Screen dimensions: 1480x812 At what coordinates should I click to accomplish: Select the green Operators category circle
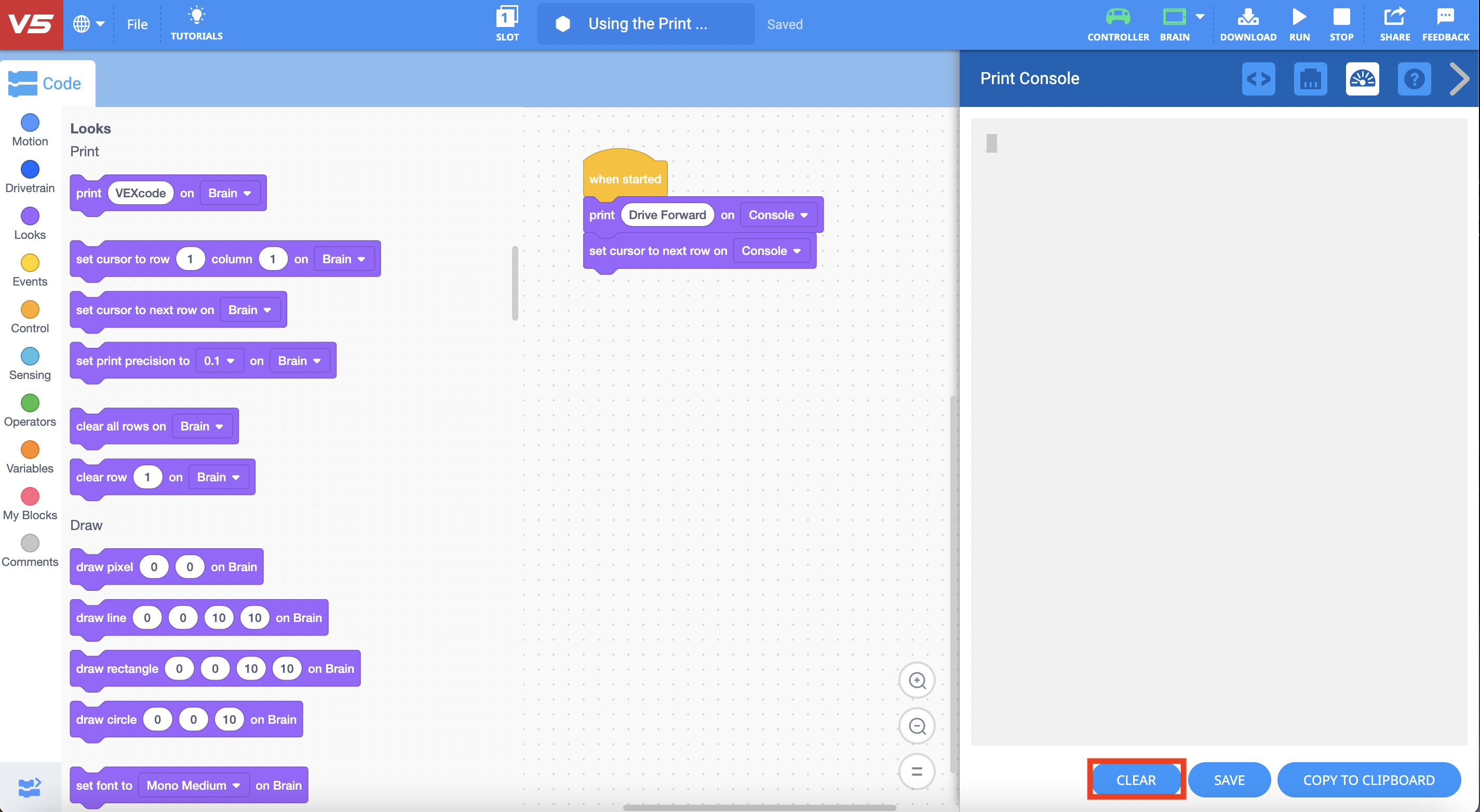pyautogui.click(x=29, y=403)
